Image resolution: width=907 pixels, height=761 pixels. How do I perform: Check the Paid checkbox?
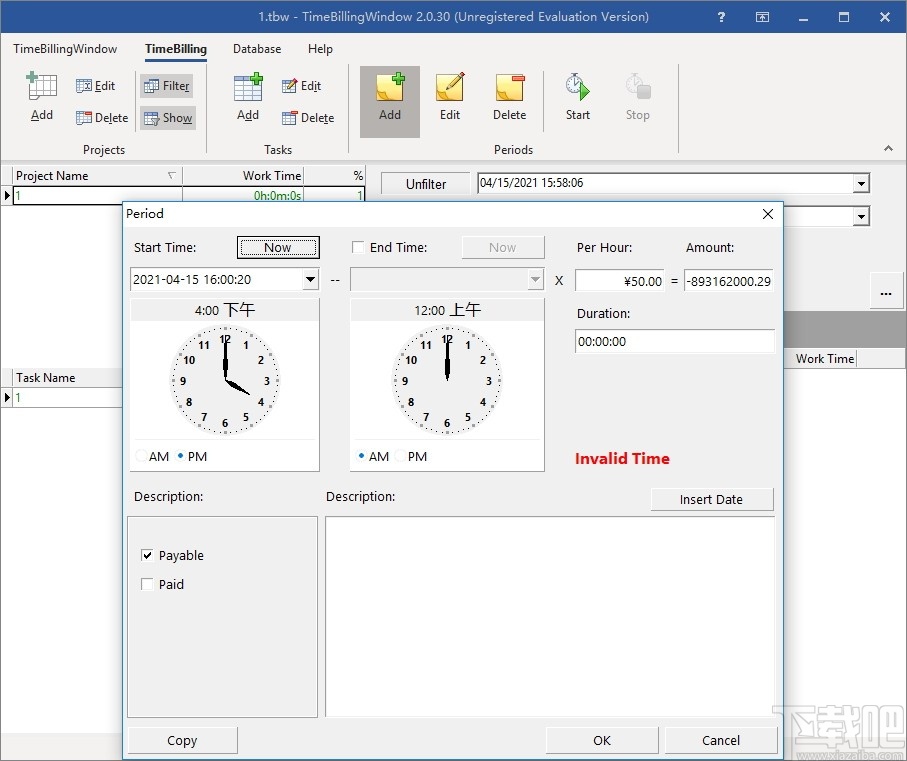pos(148,585)
